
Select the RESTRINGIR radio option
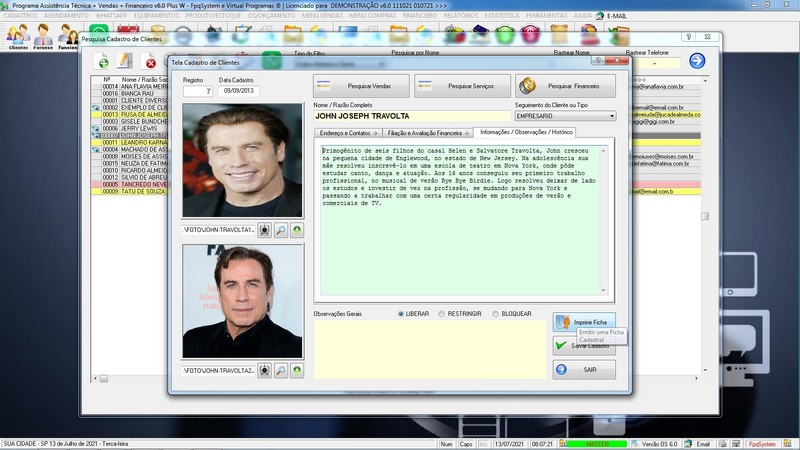coord(441,314)
